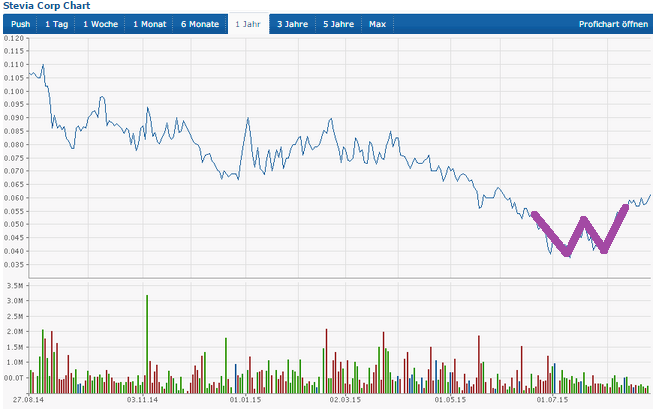
Task: Click the 01.07.15 date label
Action: point(552,400)
